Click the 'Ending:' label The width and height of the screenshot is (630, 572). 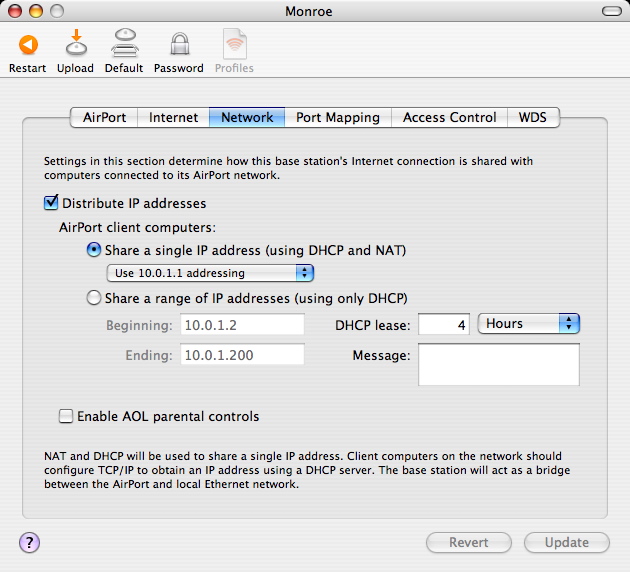click(x=149, y=355)
